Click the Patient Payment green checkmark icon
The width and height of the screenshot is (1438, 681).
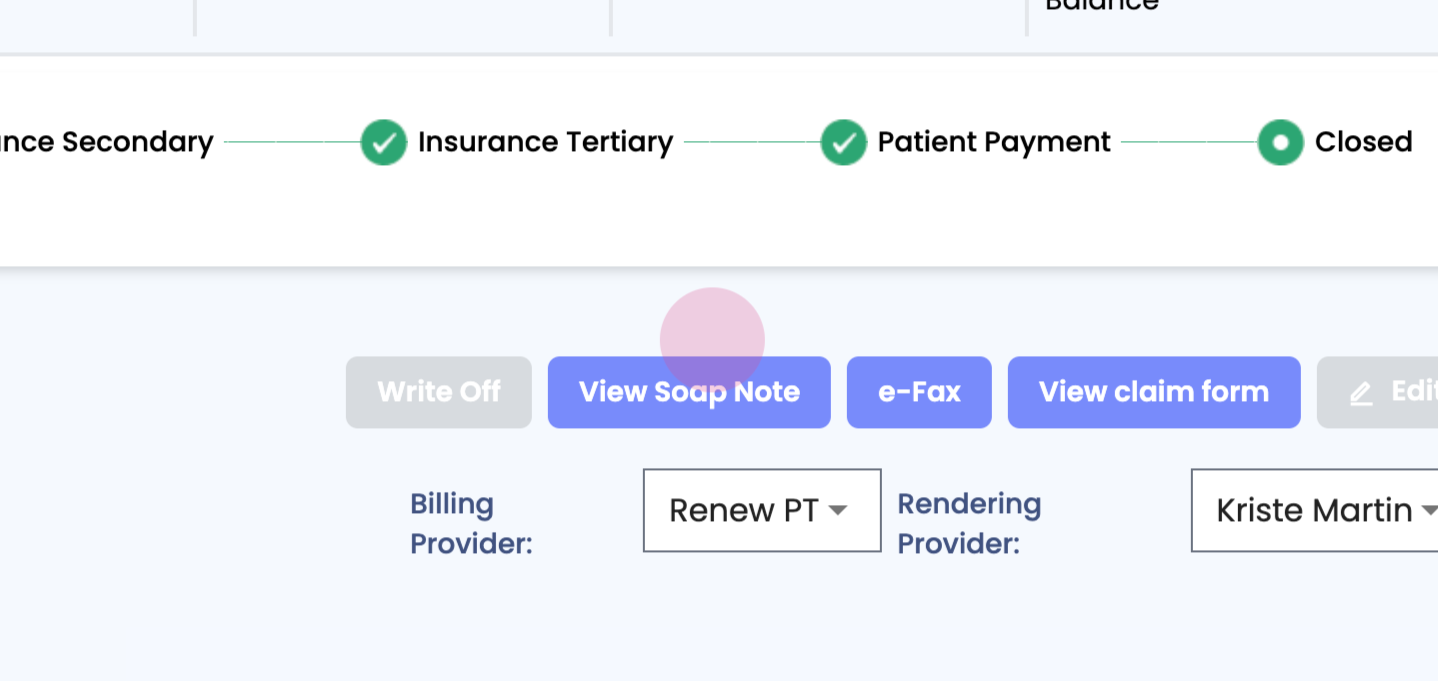[843, 142]
